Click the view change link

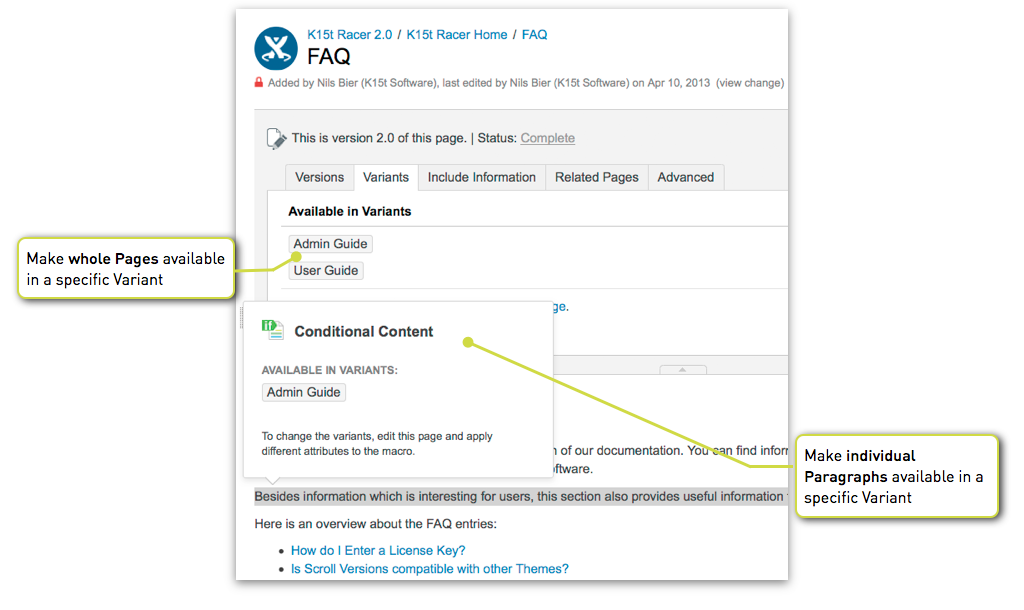[x=750, y=83]
